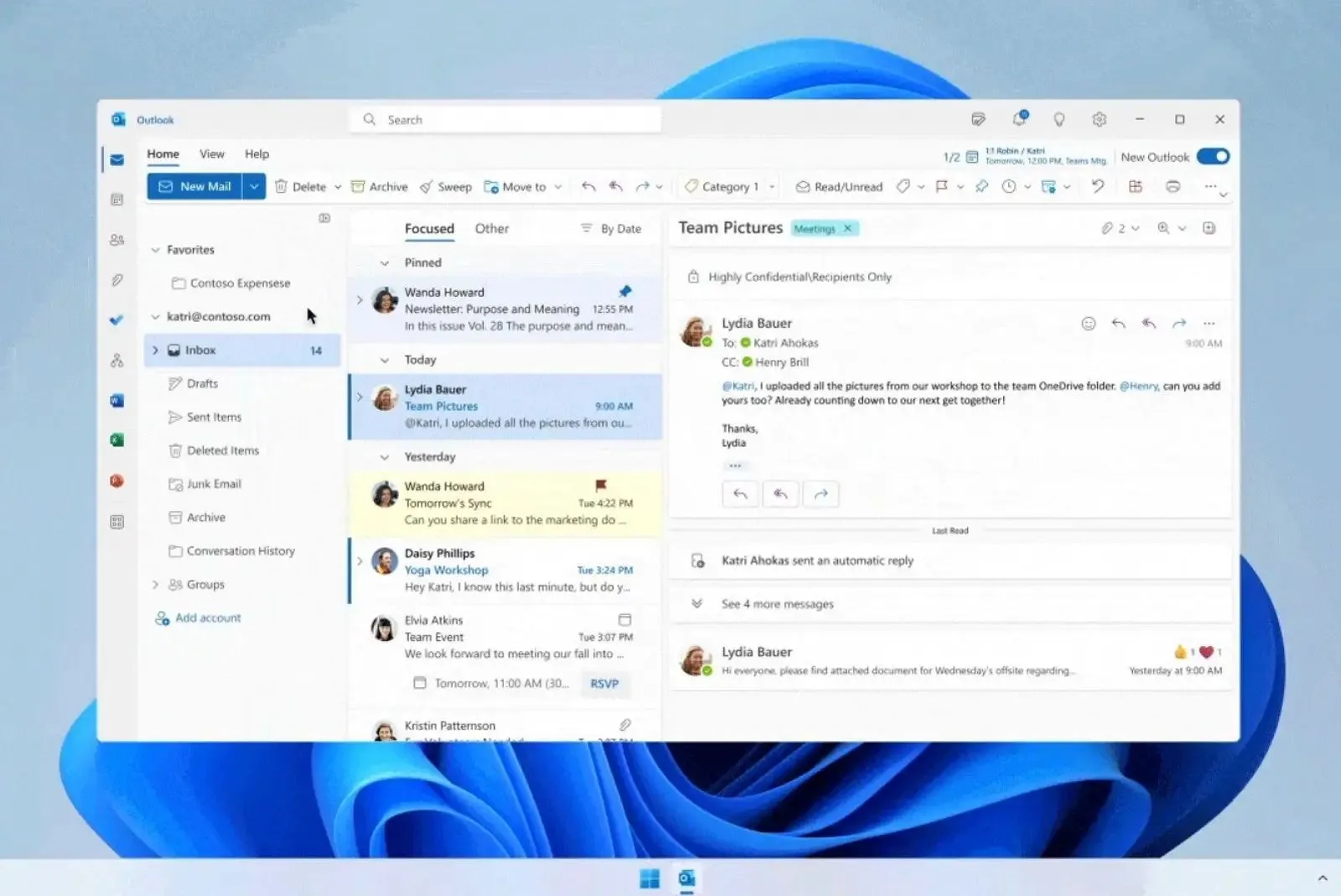Collapse the Pinned email section

[x=385, y=263]
